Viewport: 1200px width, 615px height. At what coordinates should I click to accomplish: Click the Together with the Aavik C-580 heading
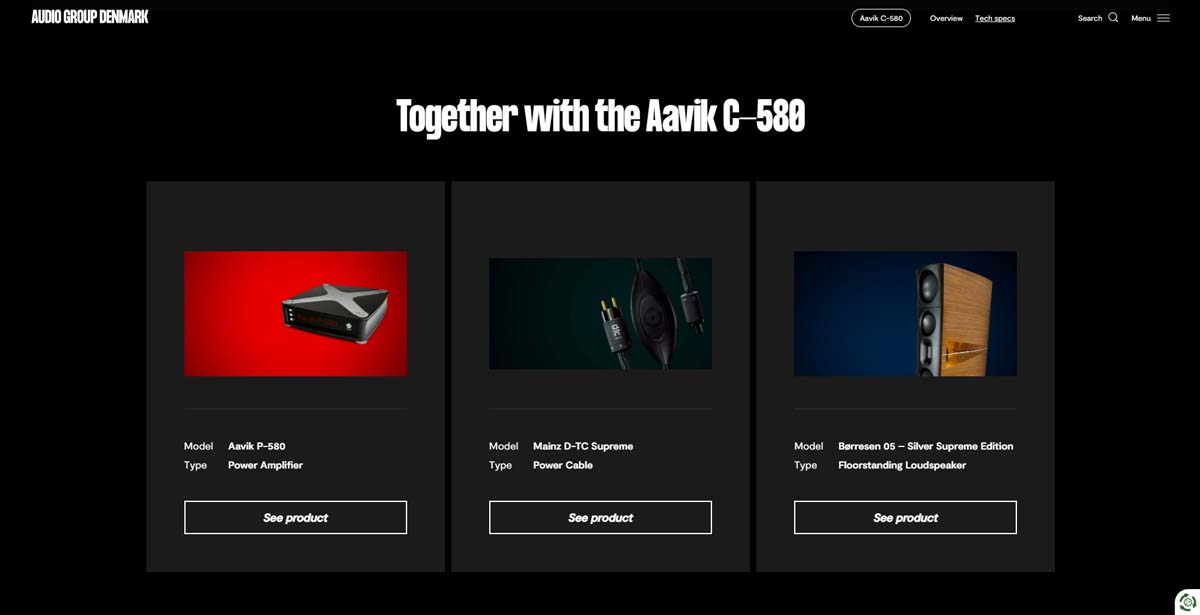[x=600, y=116]
